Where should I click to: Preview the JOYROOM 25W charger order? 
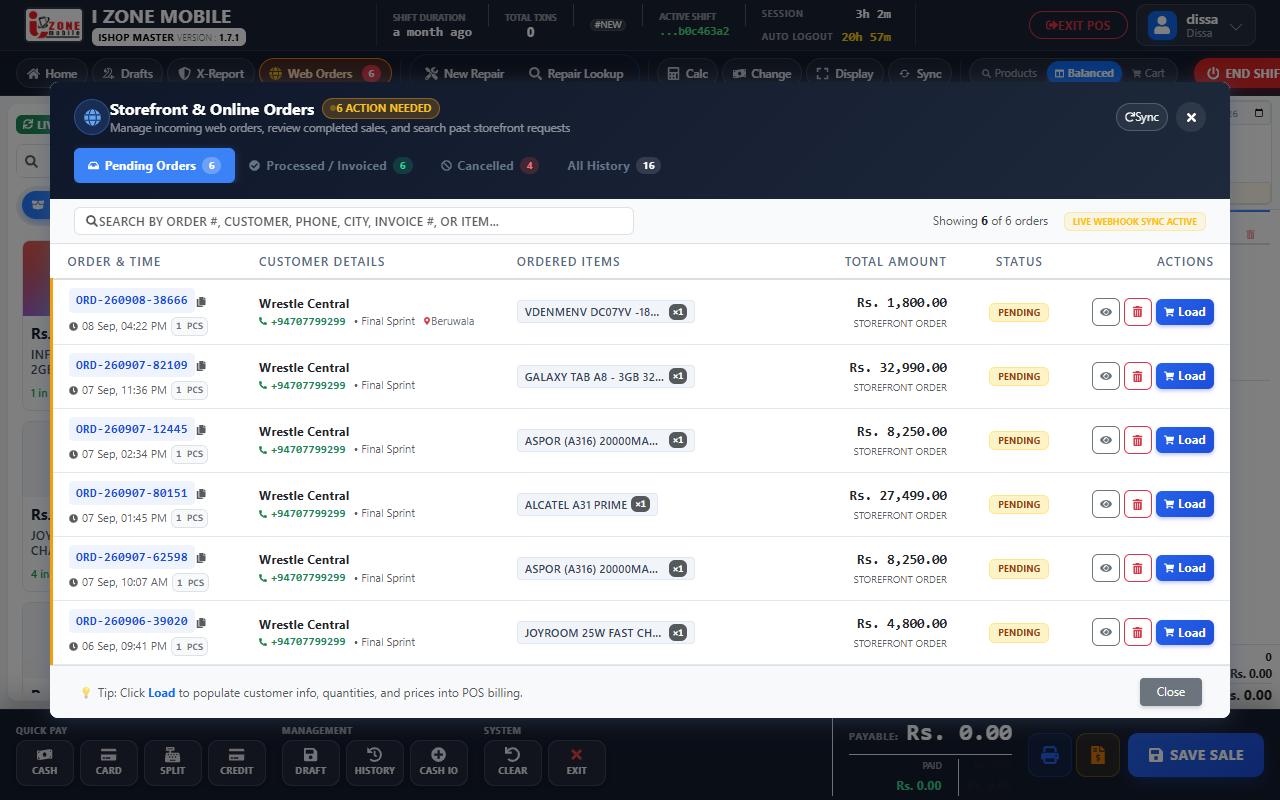(x=1105, y=632)
